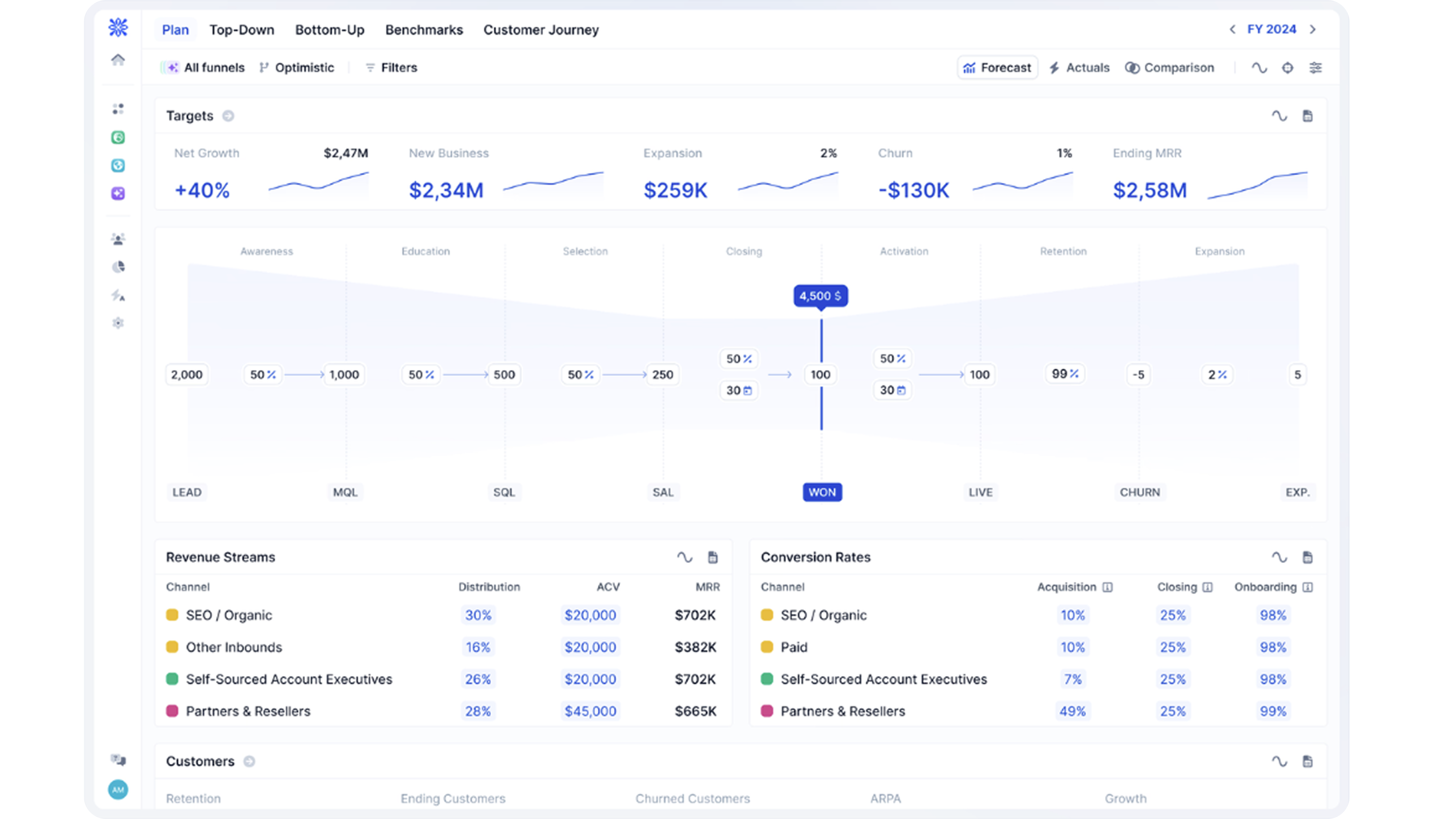
Task: Advance to next fiscal year with right chevron
Action: tap(1313, 30)
